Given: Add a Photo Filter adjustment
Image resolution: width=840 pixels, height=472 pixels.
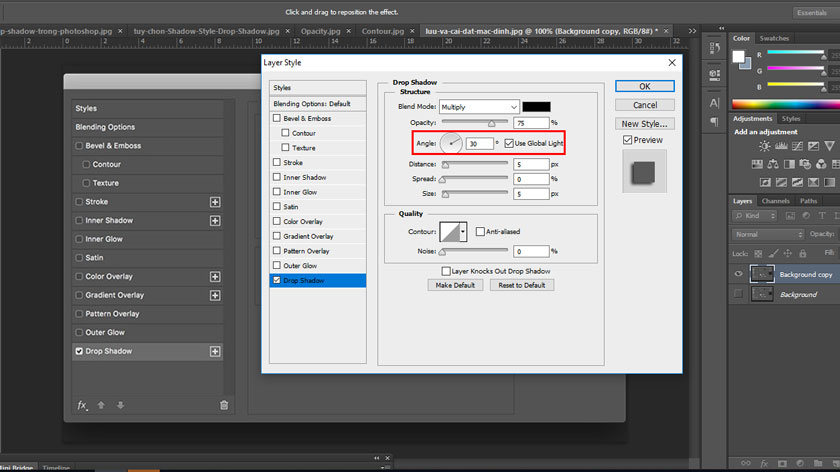Looking at the screenshot, I should coord(805,164).
